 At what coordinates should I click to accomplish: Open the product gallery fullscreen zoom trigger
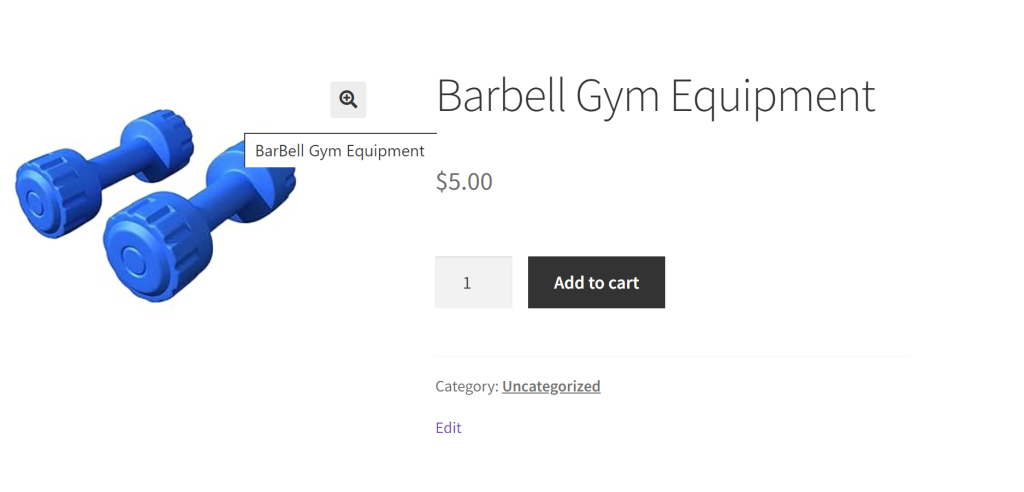pos(348,100)
